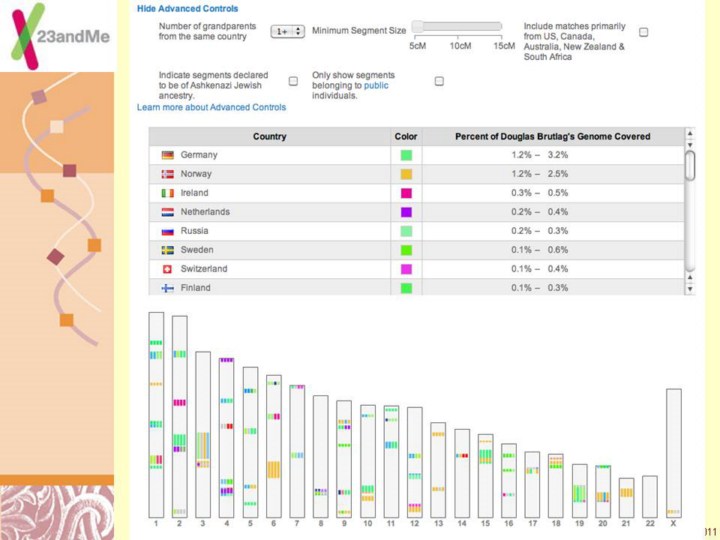
Task: Select the Sweden flag icon
Action: 168,250
